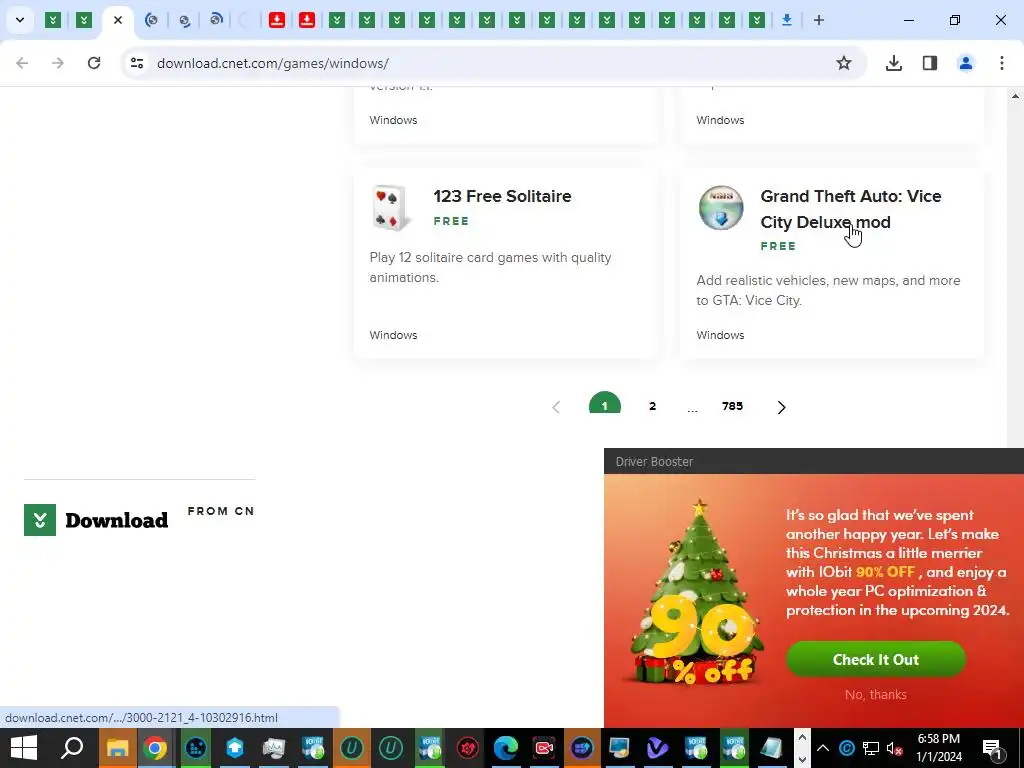Toggle the Chrome side panel
The width and height of the screenshot is (1024, 768).
point(929,63)
